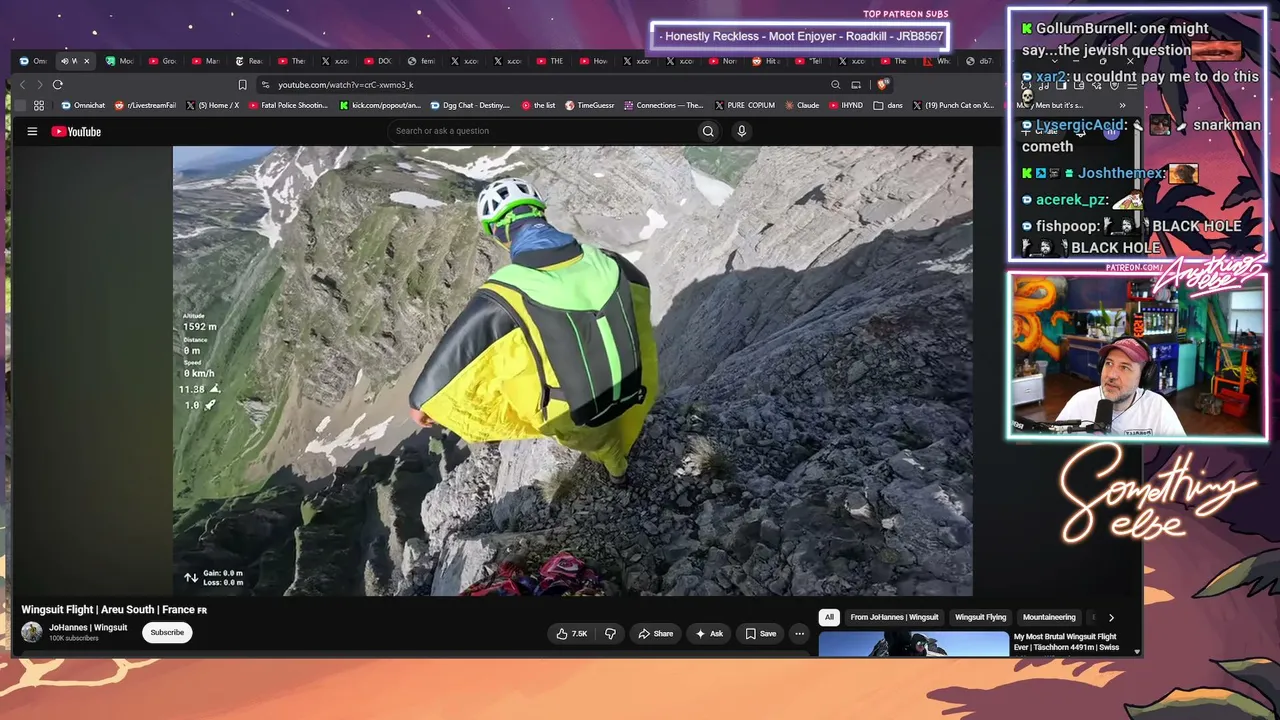Open the kick.com/popout bookmark
The height and width of the screenshot is (720, 1280).
381,105
